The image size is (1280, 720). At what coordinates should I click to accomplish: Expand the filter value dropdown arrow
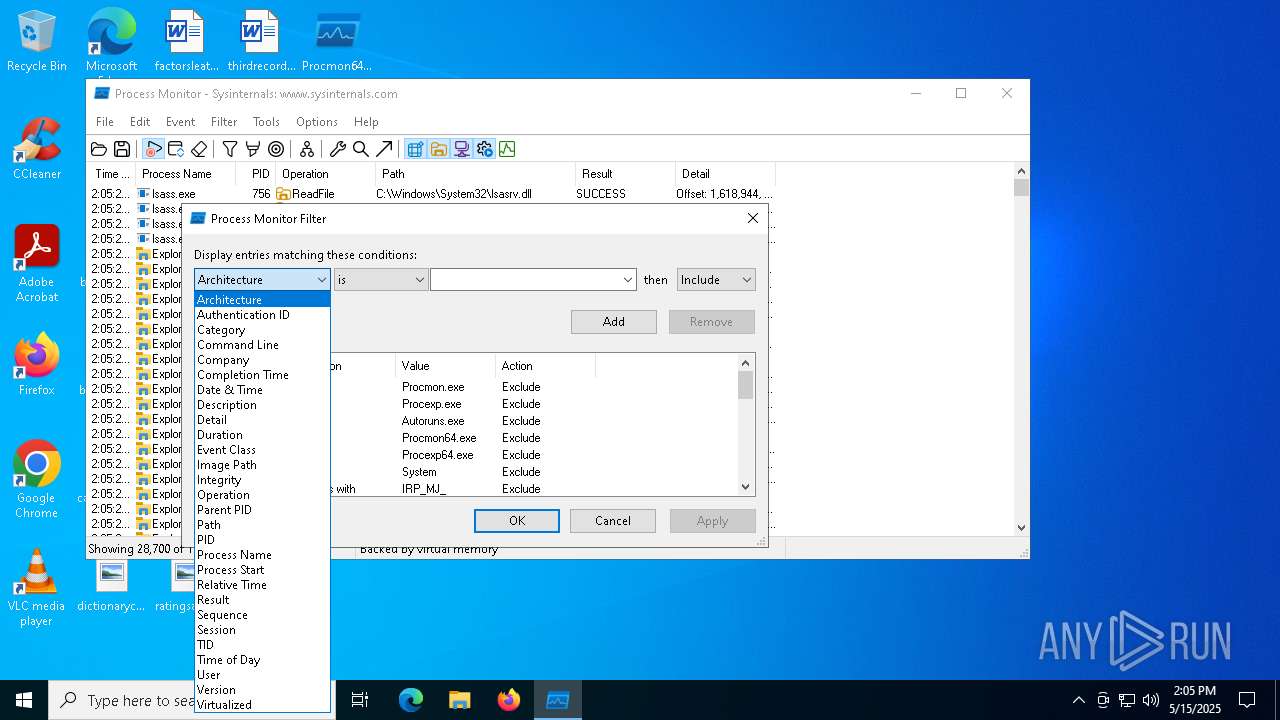click(627, 280)
